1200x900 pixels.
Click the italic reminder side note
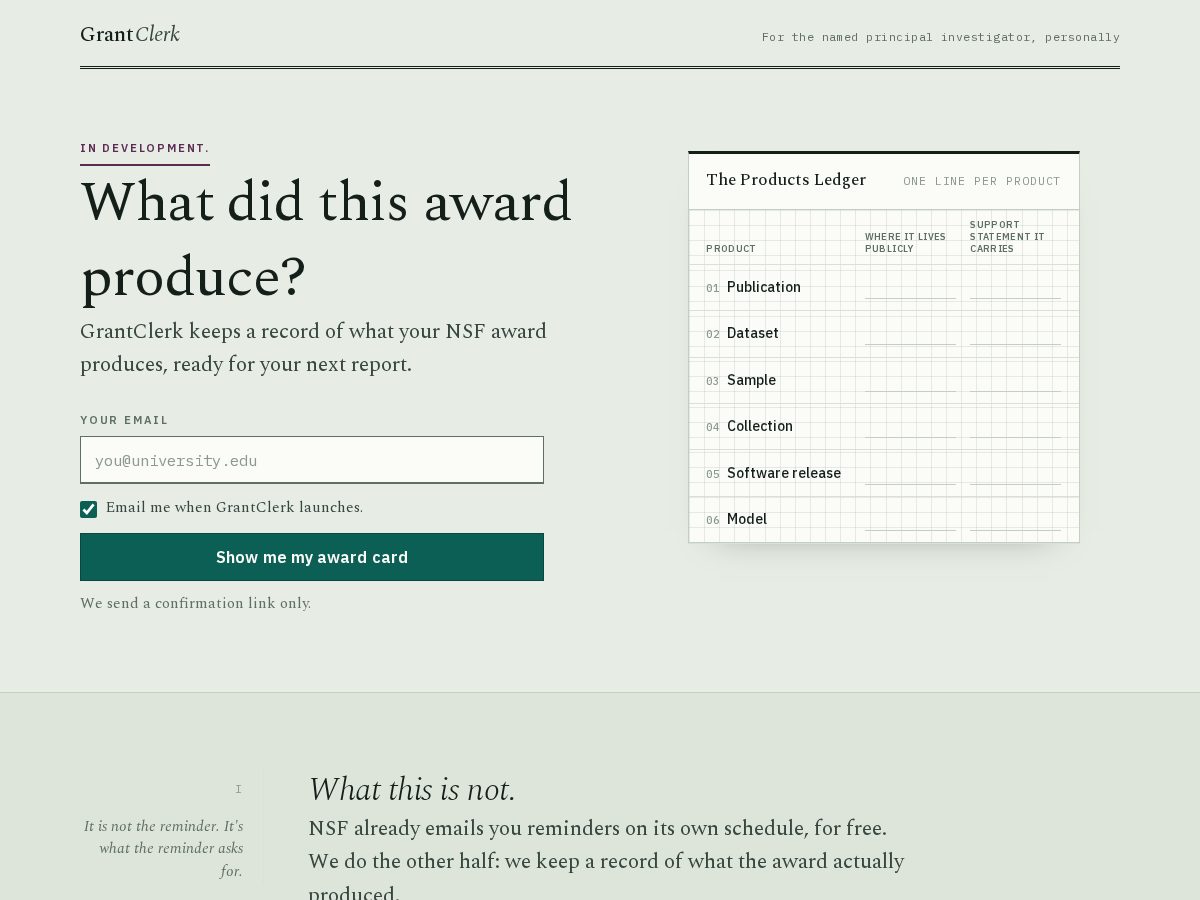(163, 848)
